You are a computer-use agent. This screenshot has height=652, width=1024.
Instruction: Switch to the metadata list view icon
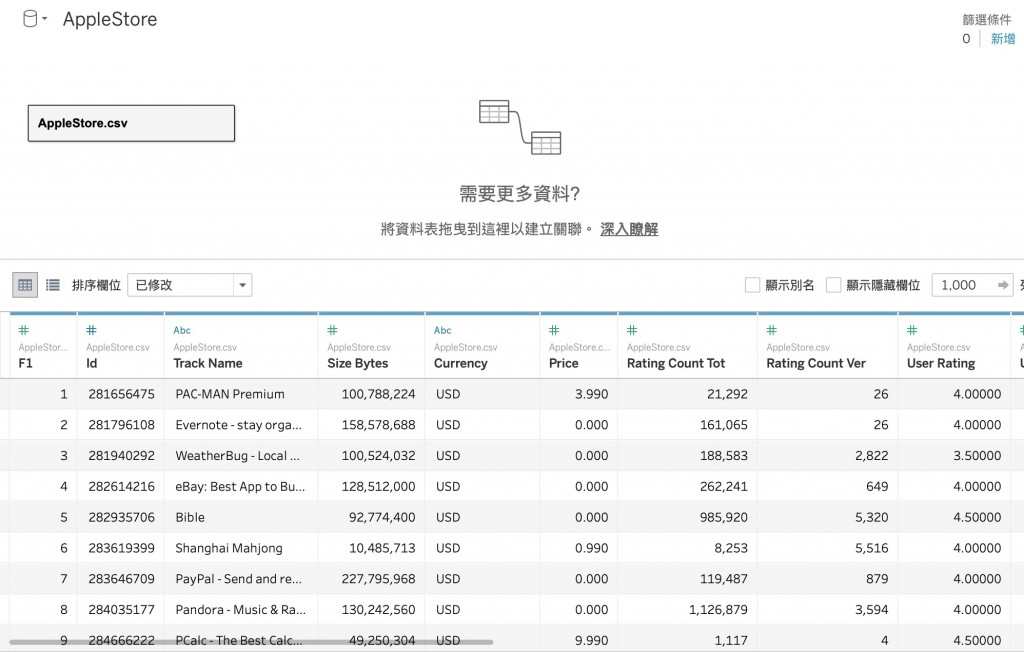coord(53,285)
